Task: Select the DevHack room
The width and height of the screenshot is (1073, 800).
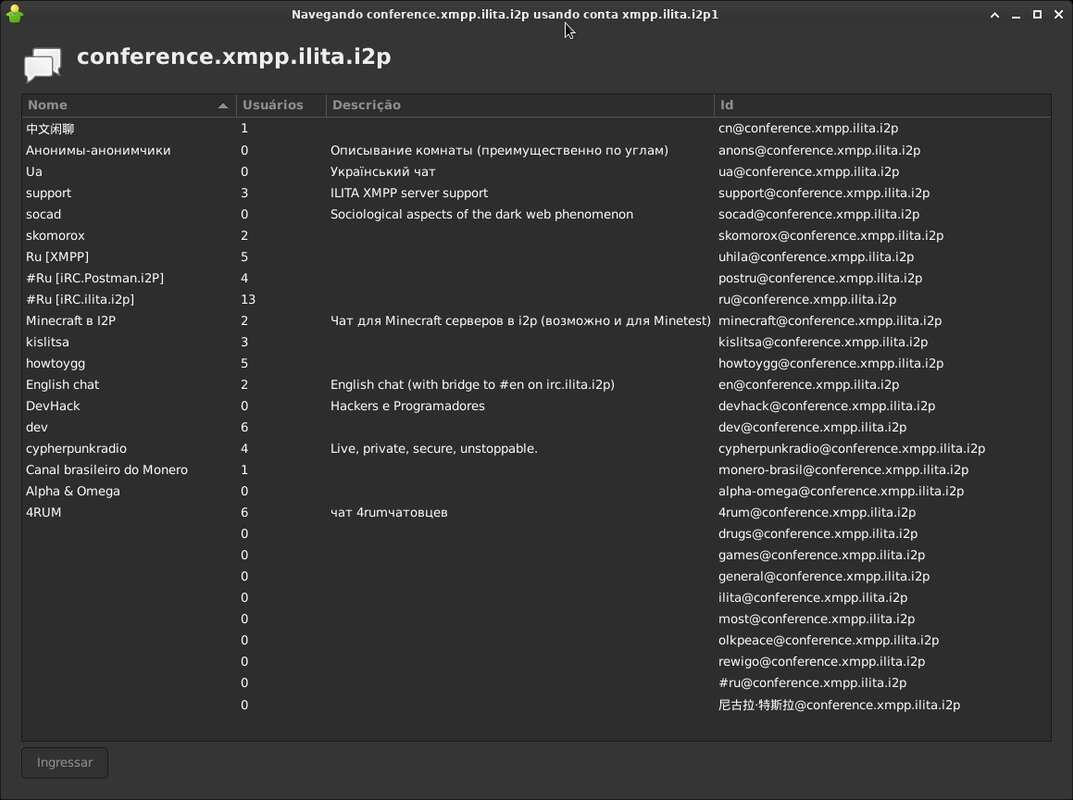Action: [536, 405]
